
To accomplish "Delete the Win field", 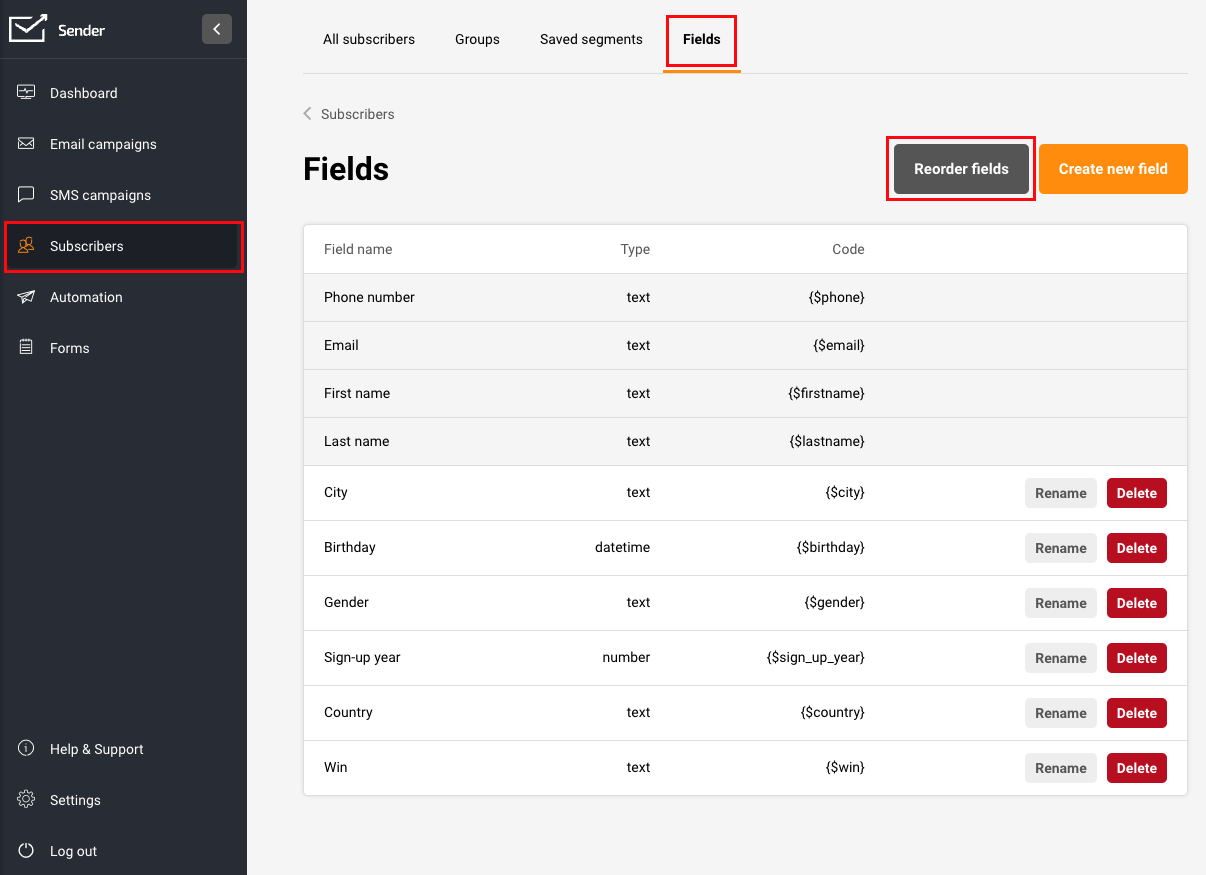I will pos(1136,768).
